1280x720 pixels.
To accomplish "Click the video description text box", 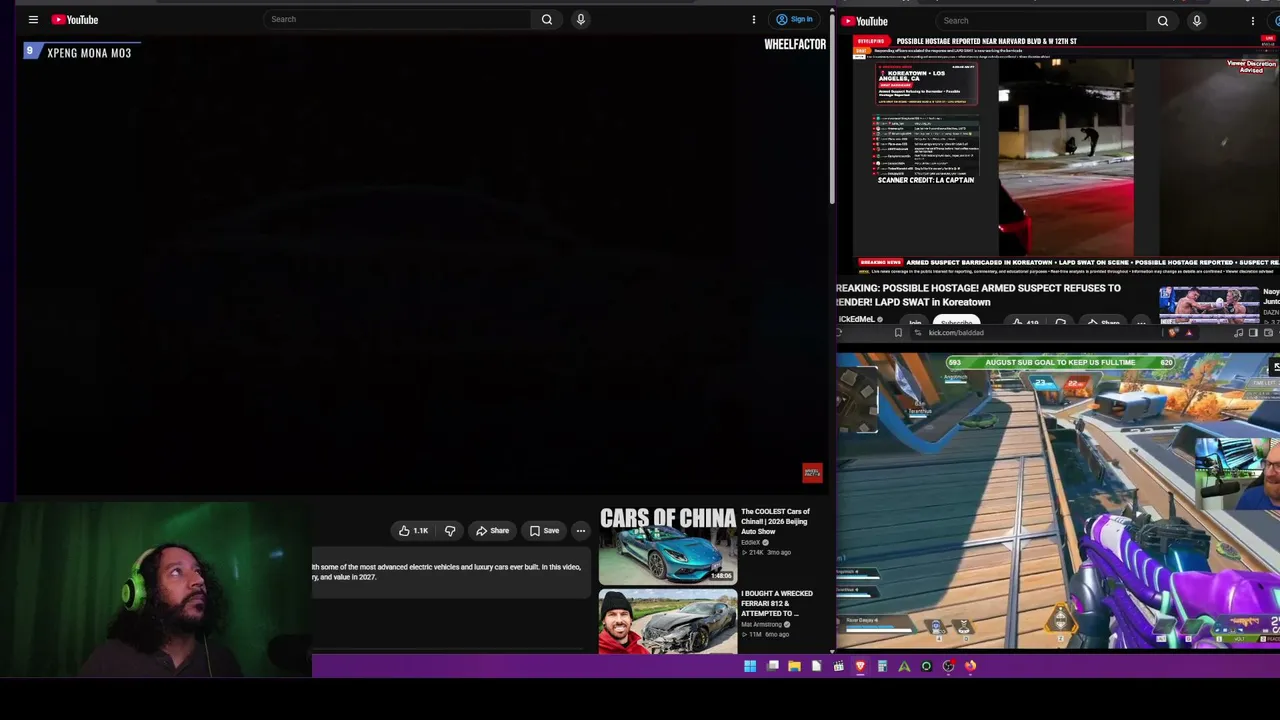I will [x=451, y=573].
